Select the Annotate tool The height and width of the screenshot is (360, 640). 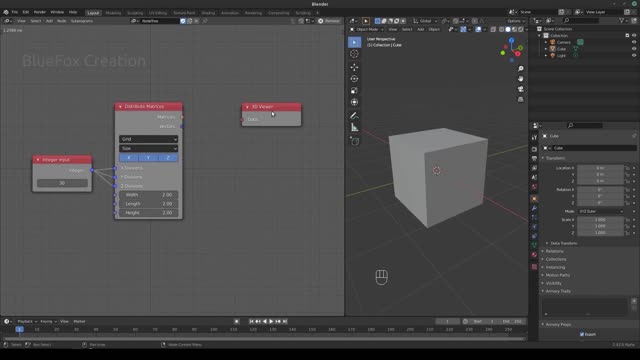click(x=354, y=116)
